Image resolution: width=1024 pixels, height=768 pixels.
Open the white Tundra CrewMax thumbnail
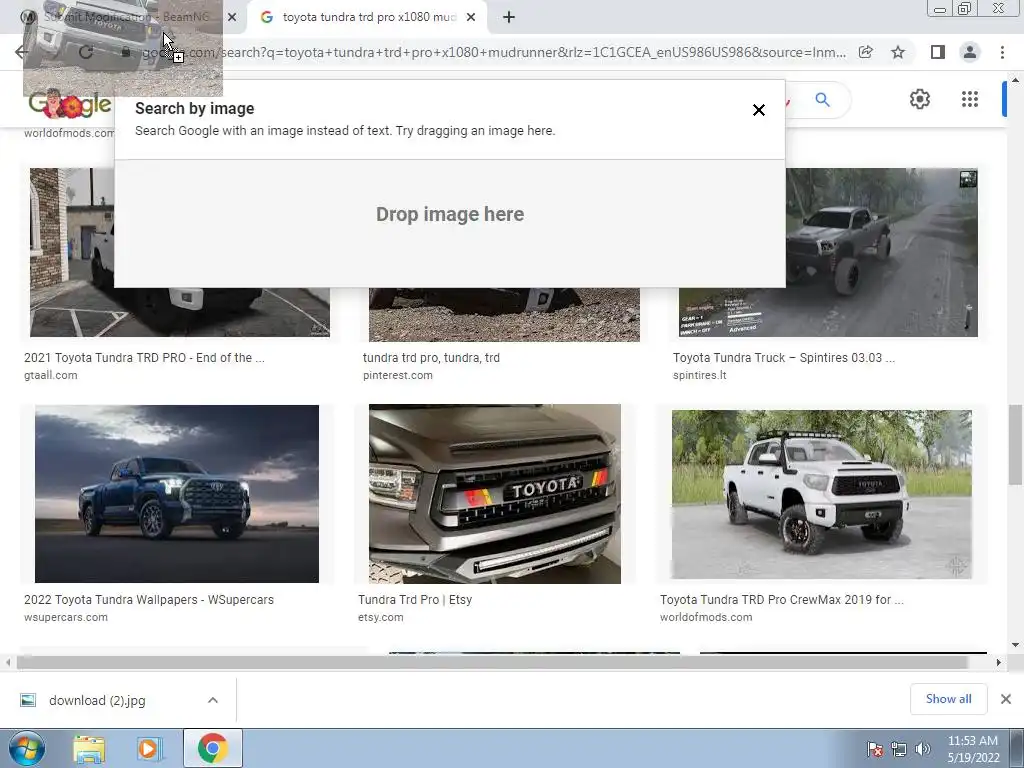pyautogui.click(x=822, y=494)
